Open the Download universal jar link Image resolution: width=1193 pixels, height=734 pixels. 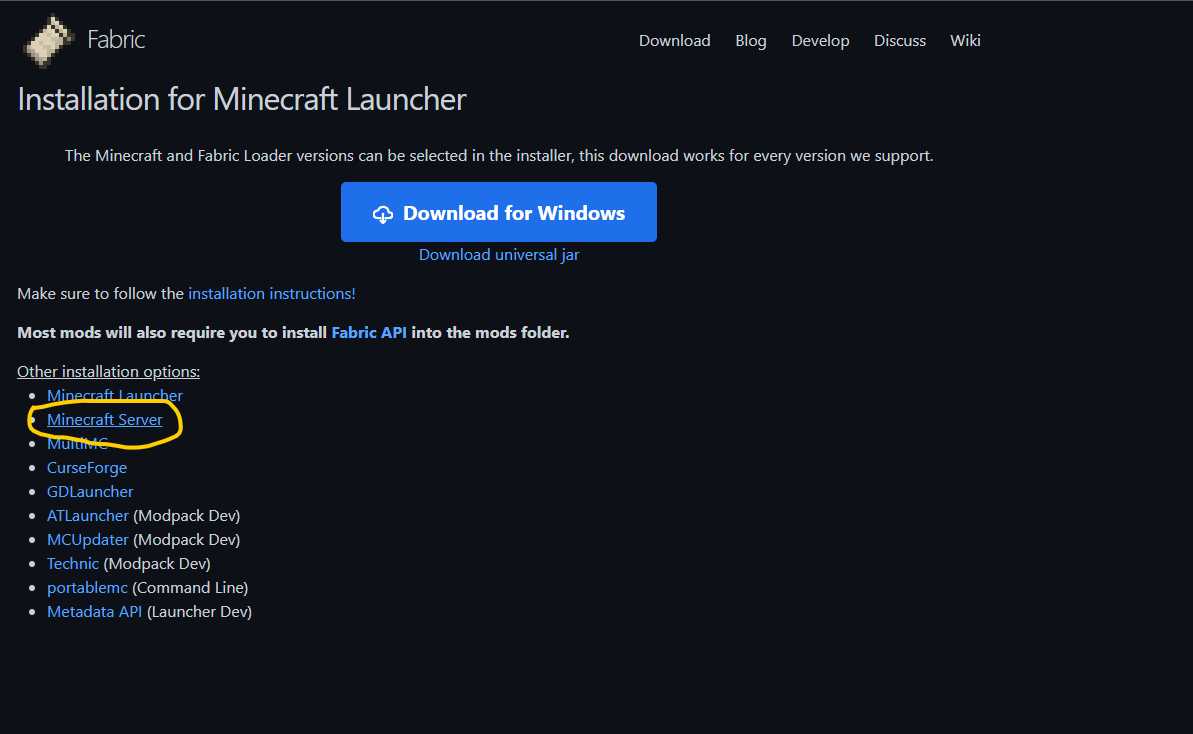pyautogui.click(x=498, y=255)
